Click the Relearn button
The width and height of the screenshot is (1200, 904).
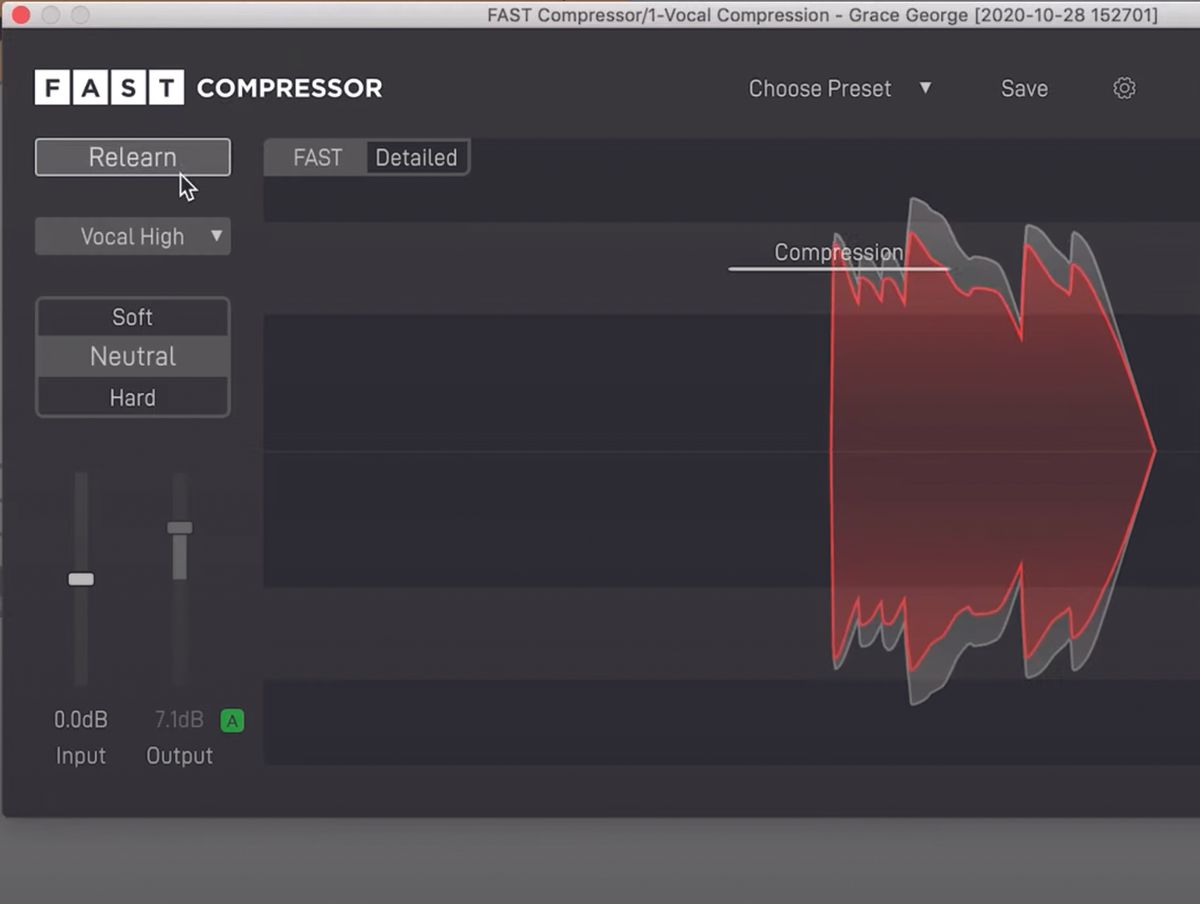[132, 156]
